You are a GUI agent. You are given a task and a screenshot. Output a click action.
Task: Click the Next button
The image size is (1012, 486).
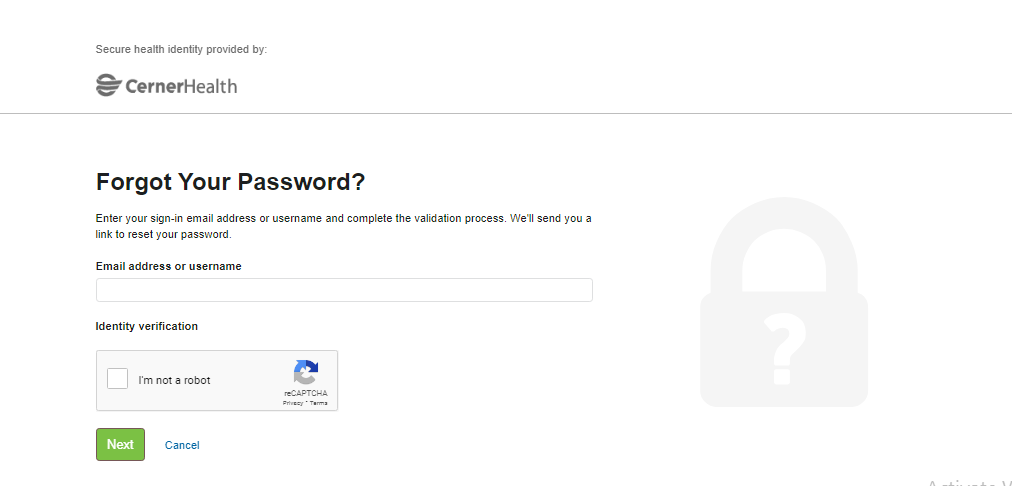[x=120, y=444]
